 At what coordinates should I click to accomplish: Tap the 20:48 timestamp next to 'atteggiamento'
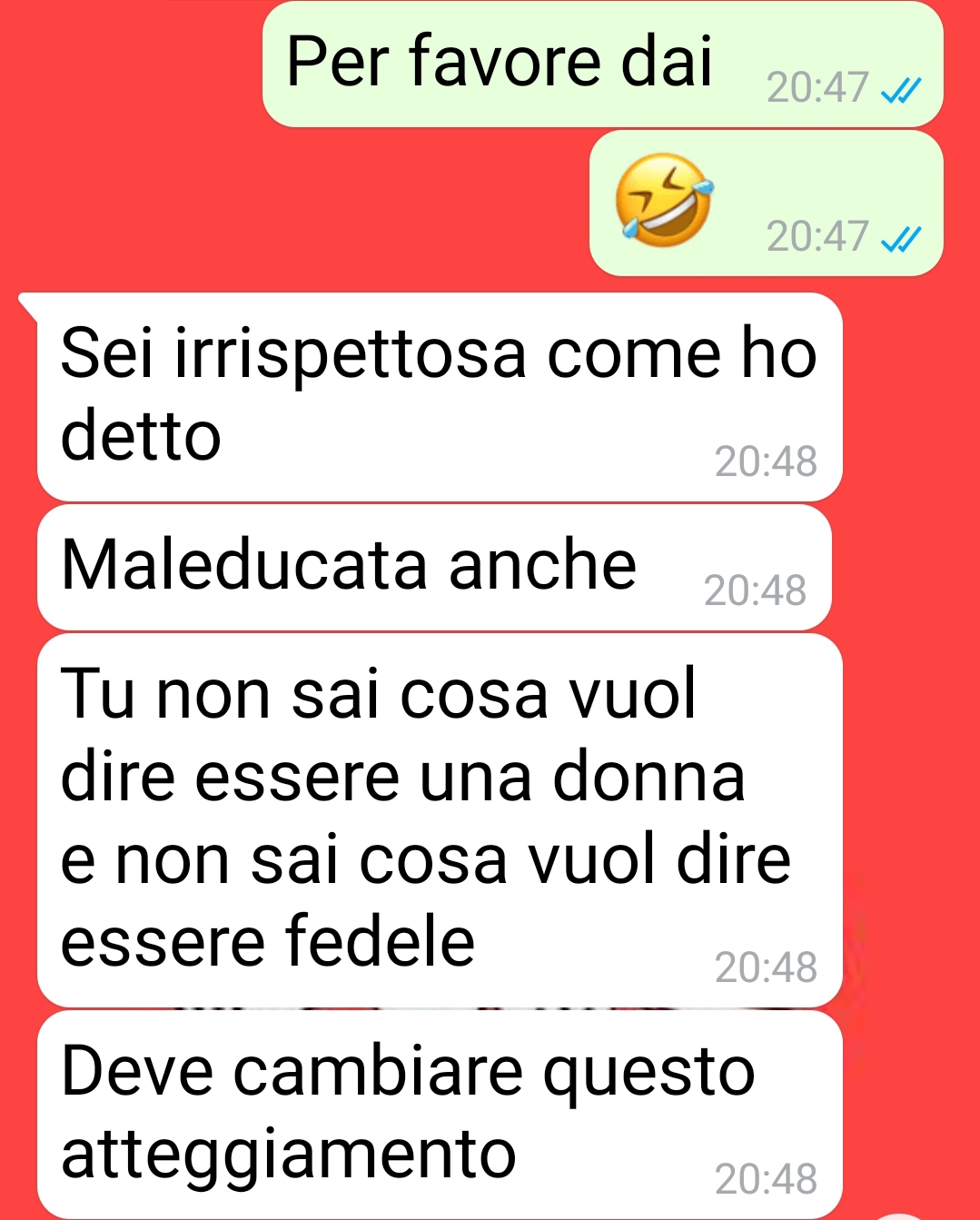click(766, 1180)
